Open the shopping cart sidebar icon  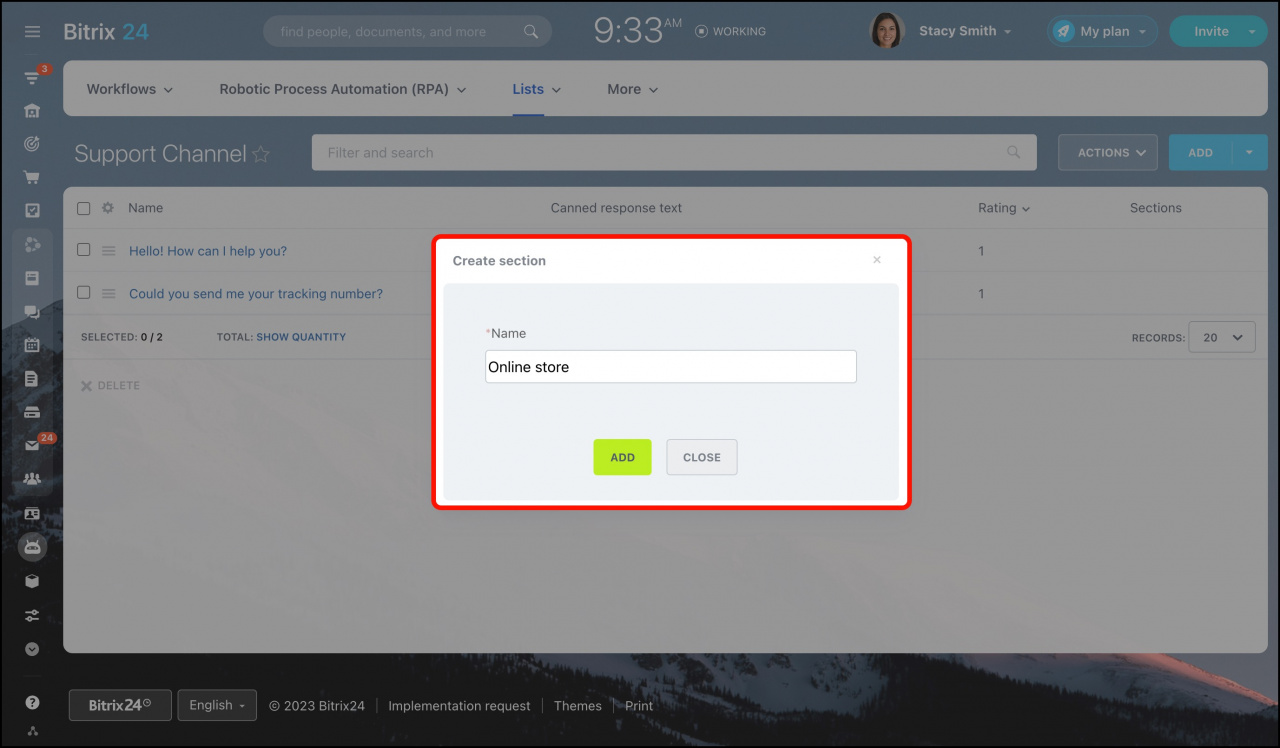[32, 177]
